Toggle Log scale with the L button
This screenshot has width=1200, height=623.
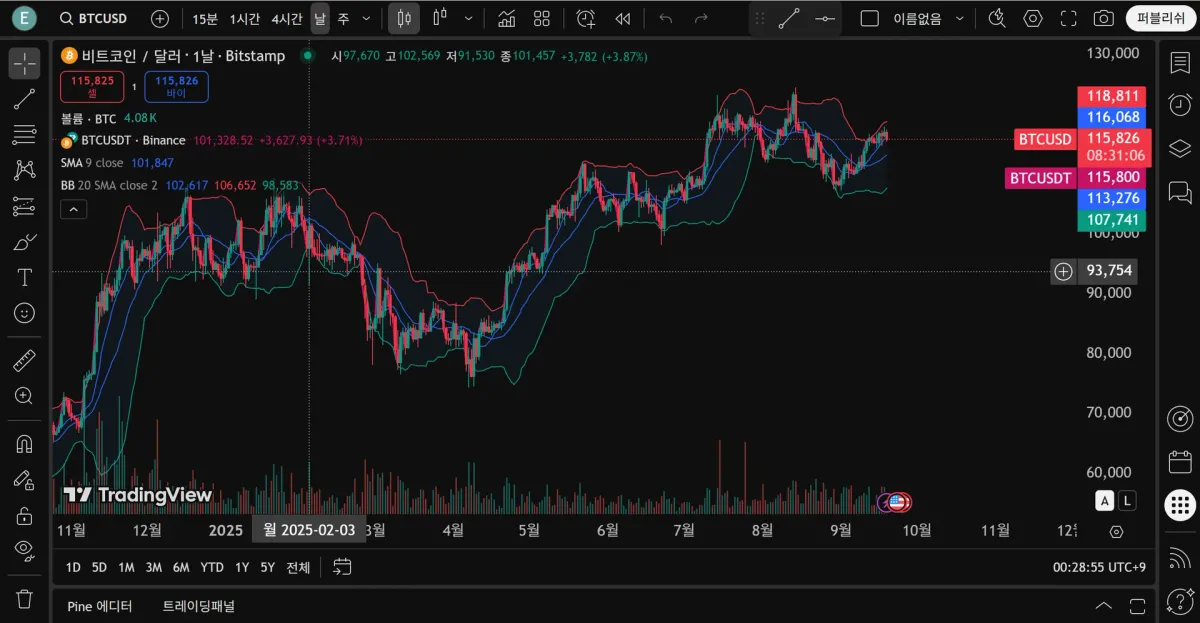point(1128,501)
